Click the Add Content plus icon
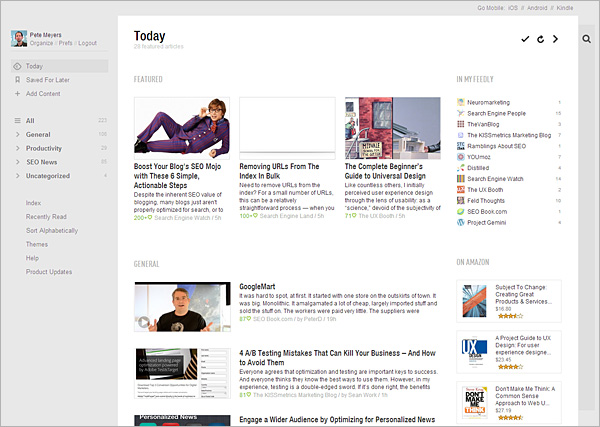The height and width of the screenshot is (427, 600). pyautogui.click(x=17, y=93)
